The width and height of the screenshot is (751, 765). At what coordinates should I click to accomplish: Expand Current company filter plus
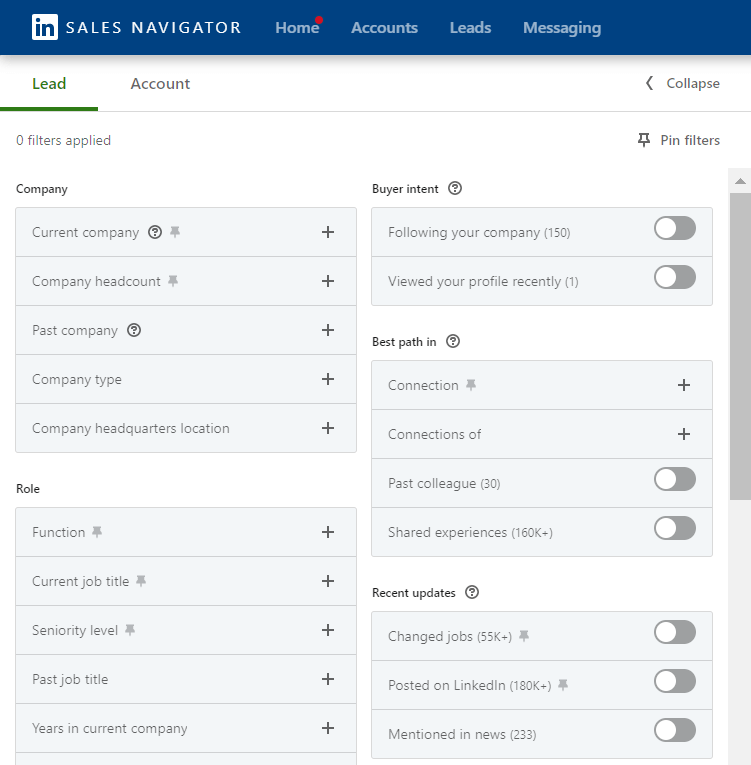click(x=328, y=232)
